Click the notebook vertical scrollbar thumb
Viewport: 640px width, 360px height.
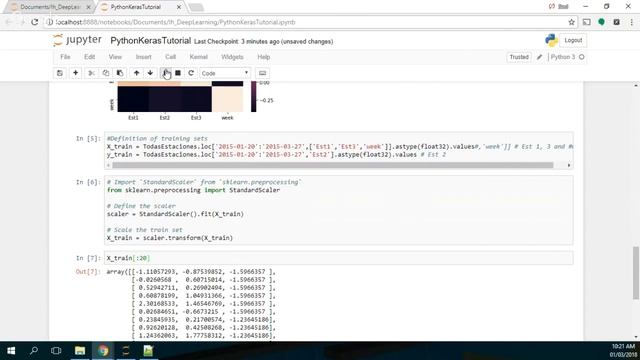click(x=636, y=273)
